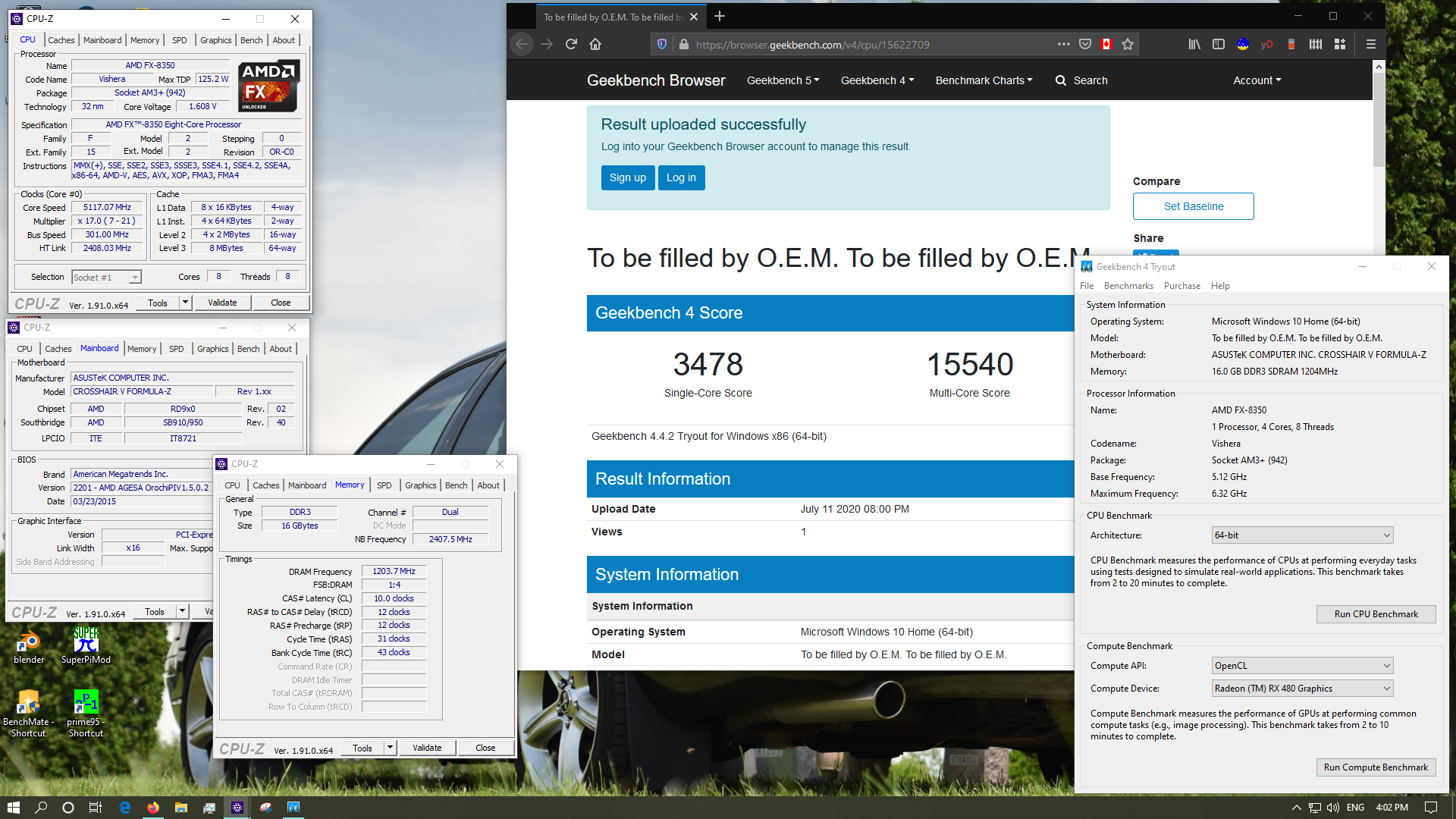Open Compute API OpenCL dropdown

[1303, 666]
